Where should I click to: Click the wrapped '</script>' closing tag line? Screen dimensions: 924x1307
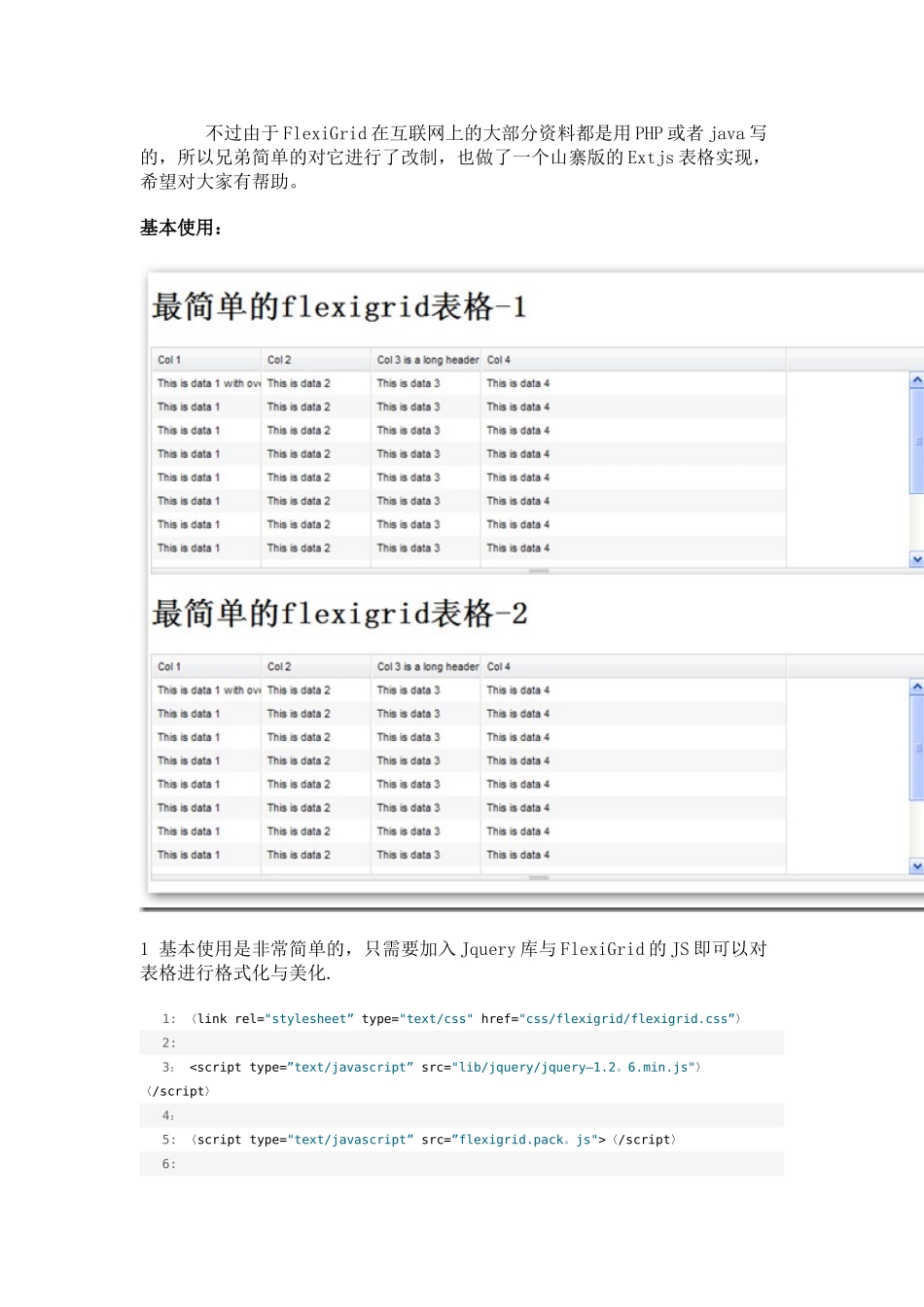click(x=178, y=1091)
